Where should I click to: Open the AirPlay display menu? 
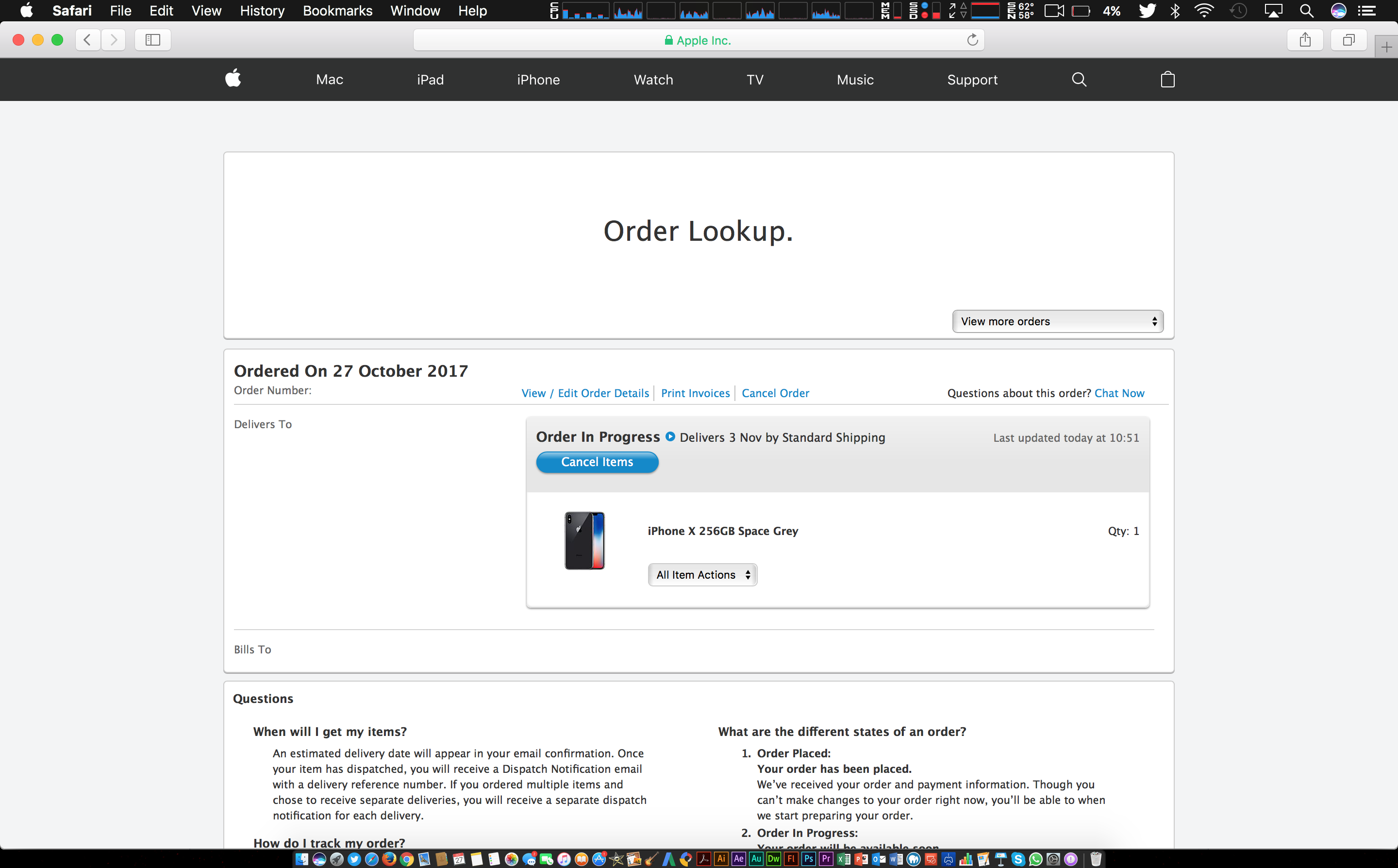1273,10
